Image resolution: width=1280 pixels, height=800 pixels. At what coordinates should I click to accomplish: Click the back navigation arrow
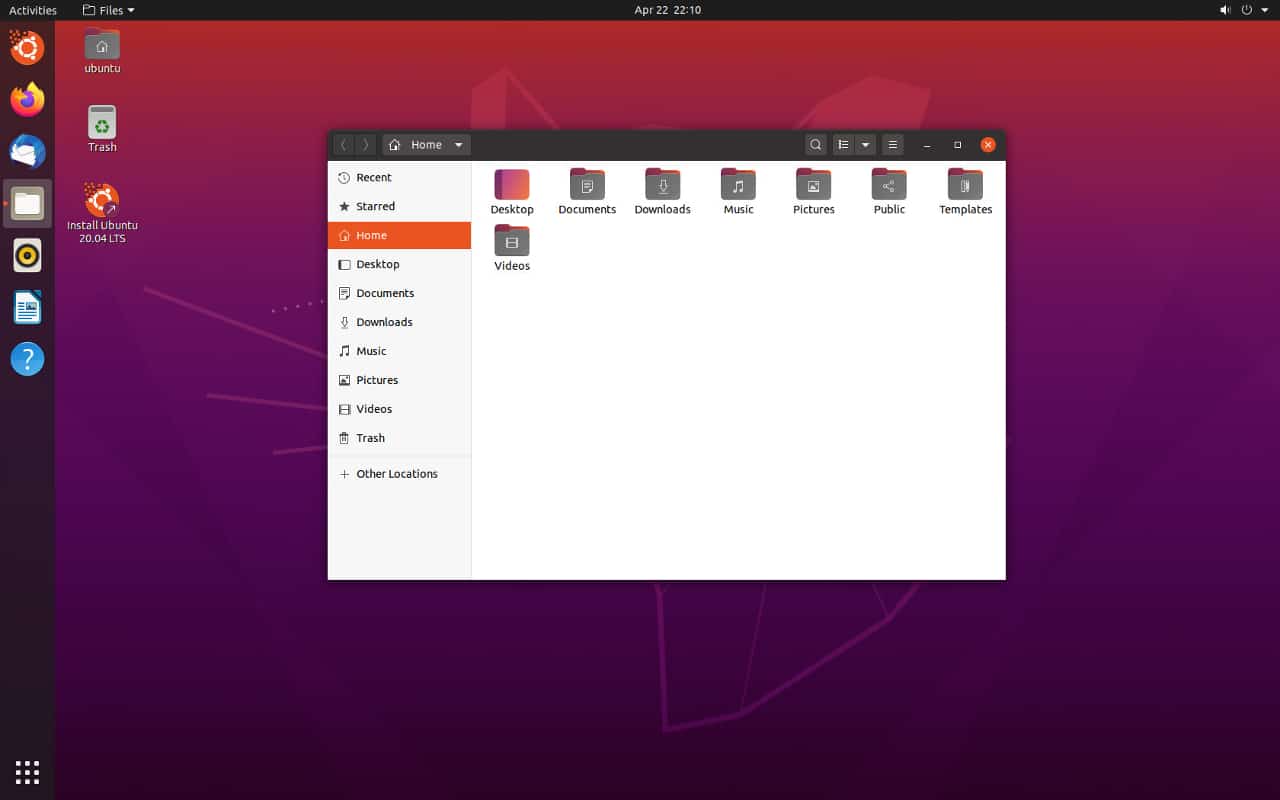[343, 144]
